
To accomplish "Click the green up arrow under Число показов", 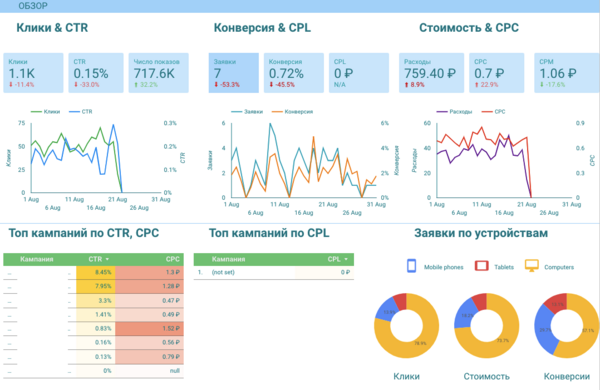I will tap(136, 85).
